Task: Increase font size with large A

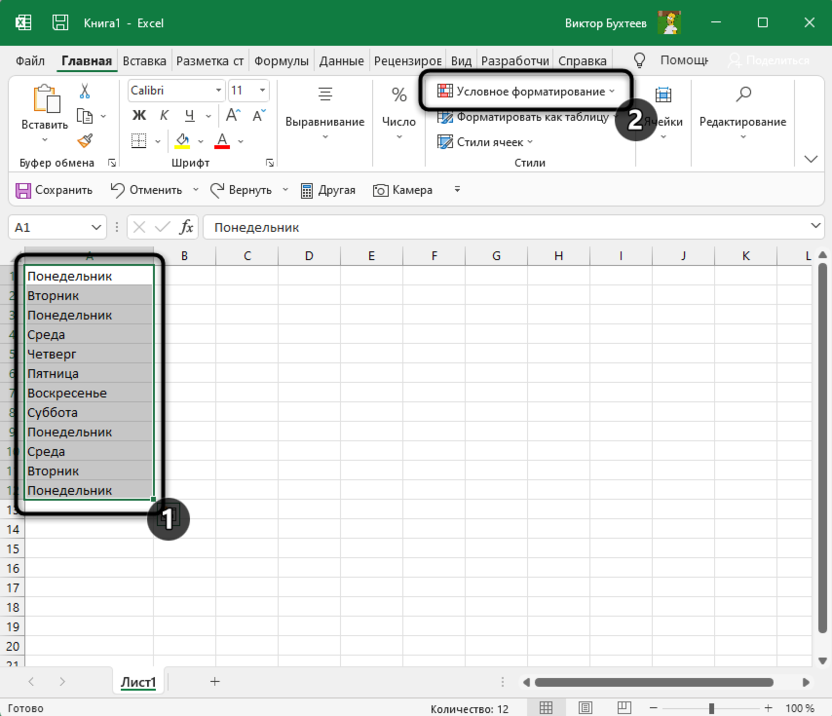Action: (233, 115)
